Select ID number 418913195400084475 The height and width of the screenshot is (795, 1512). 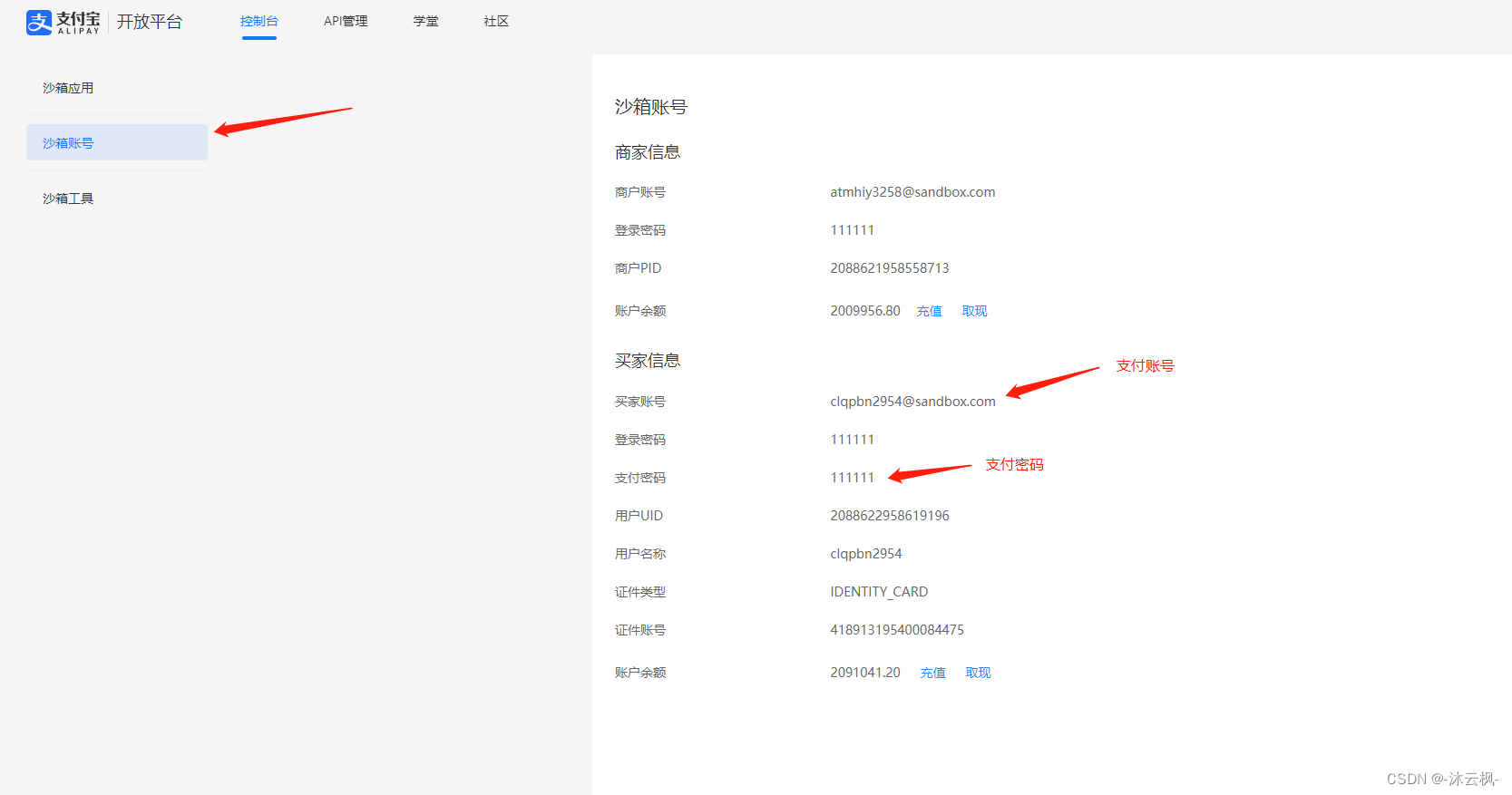point(897,630)
